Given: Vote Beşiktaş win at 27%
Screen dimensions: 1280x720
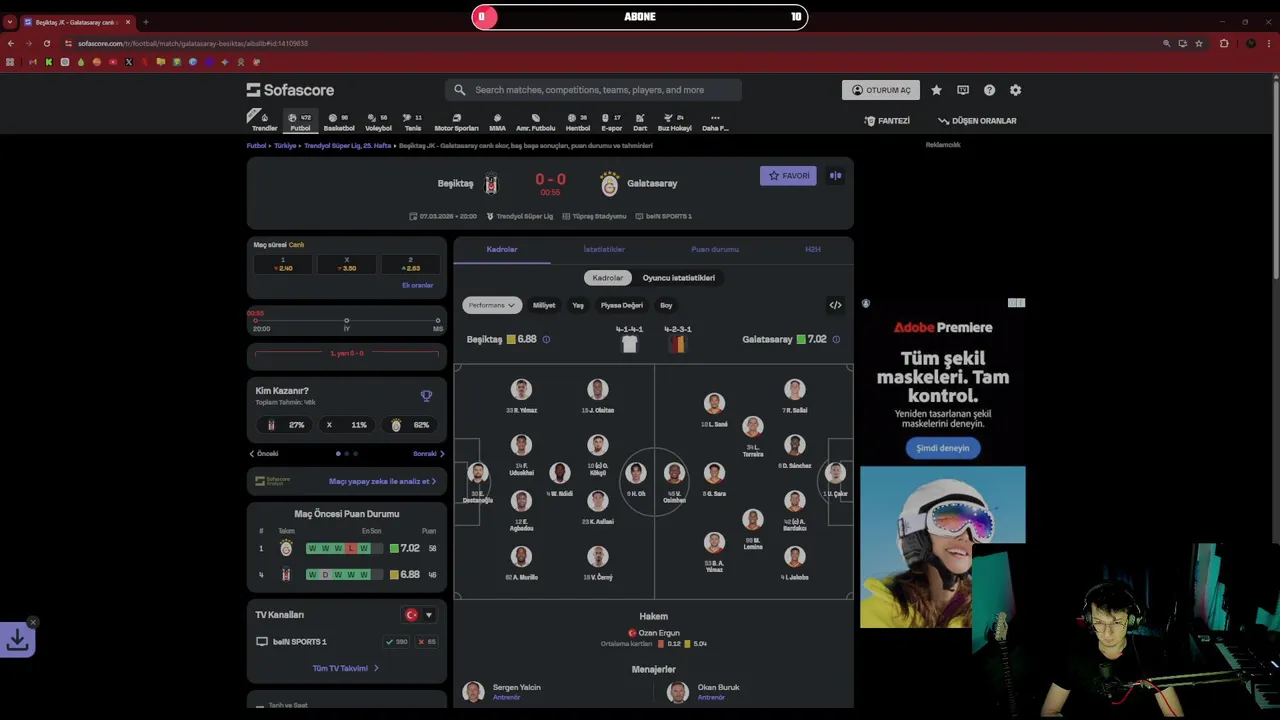Looking at the screenshot, I should pos(286,425).
